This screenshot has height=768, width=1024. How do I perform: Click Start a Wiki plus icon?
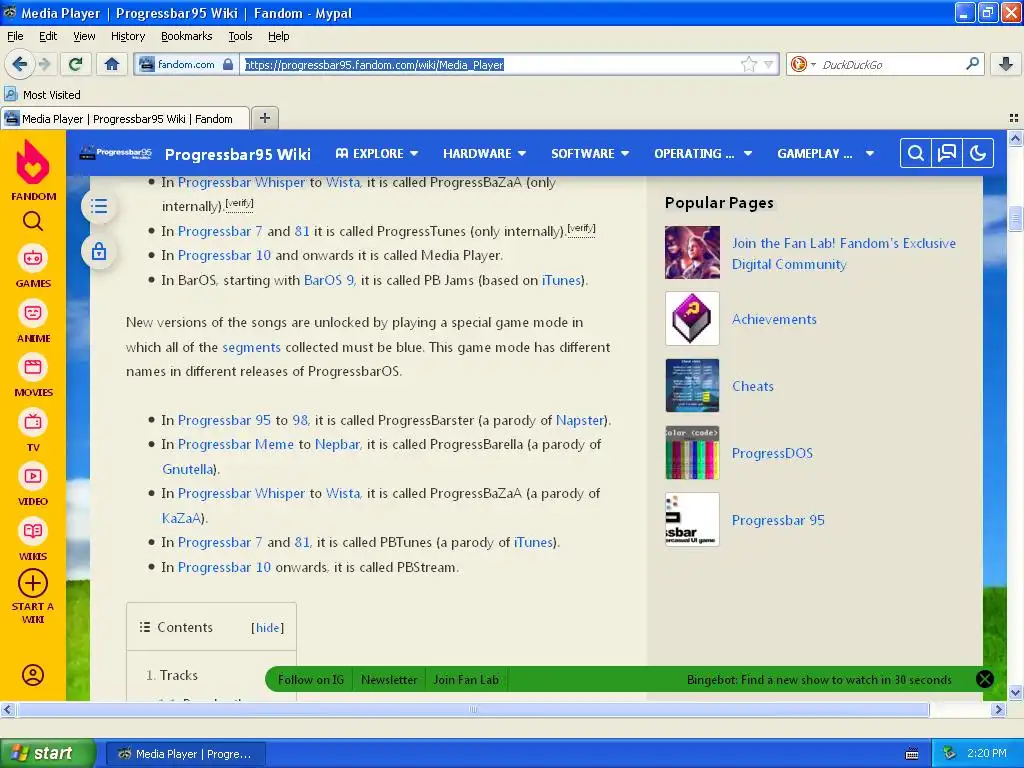point(33,584)
